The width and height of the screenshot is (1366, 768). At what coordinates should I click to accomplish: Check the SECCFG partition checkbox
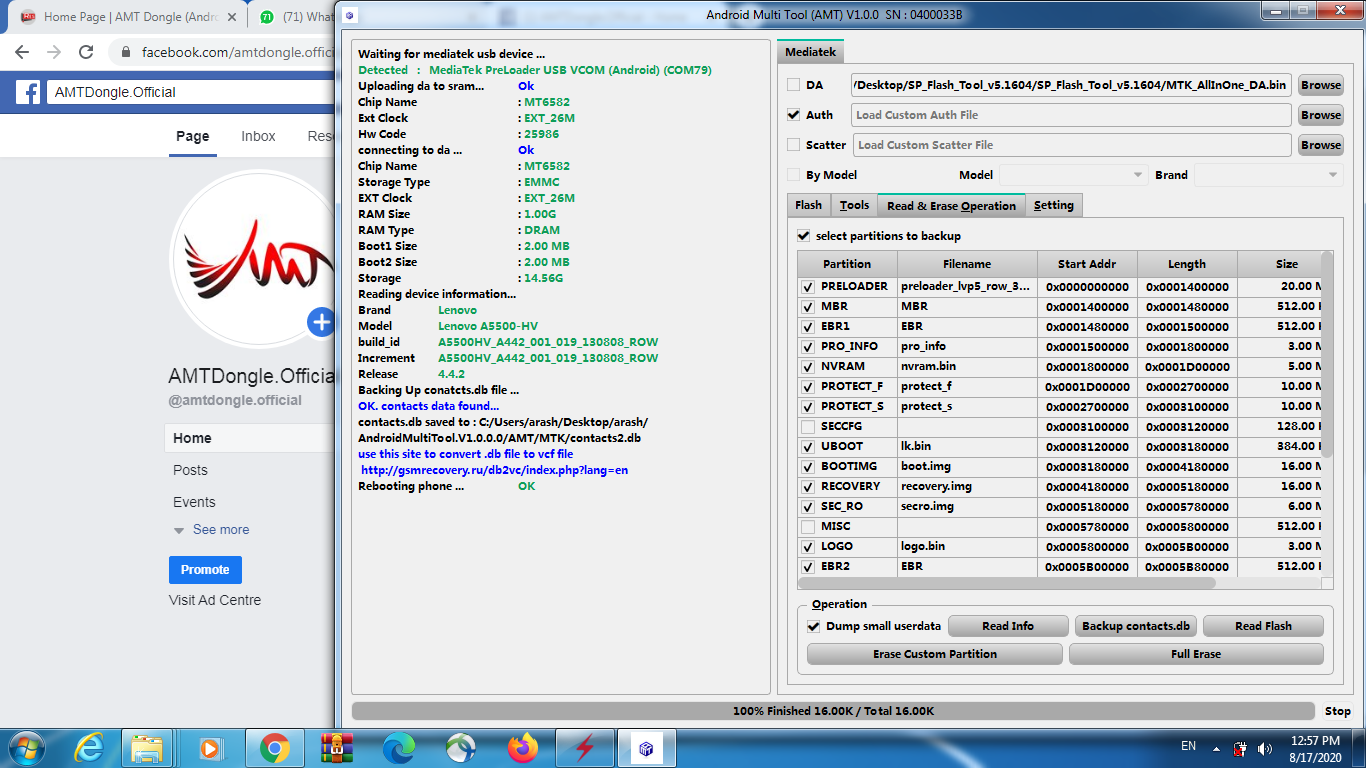point(807,427)
